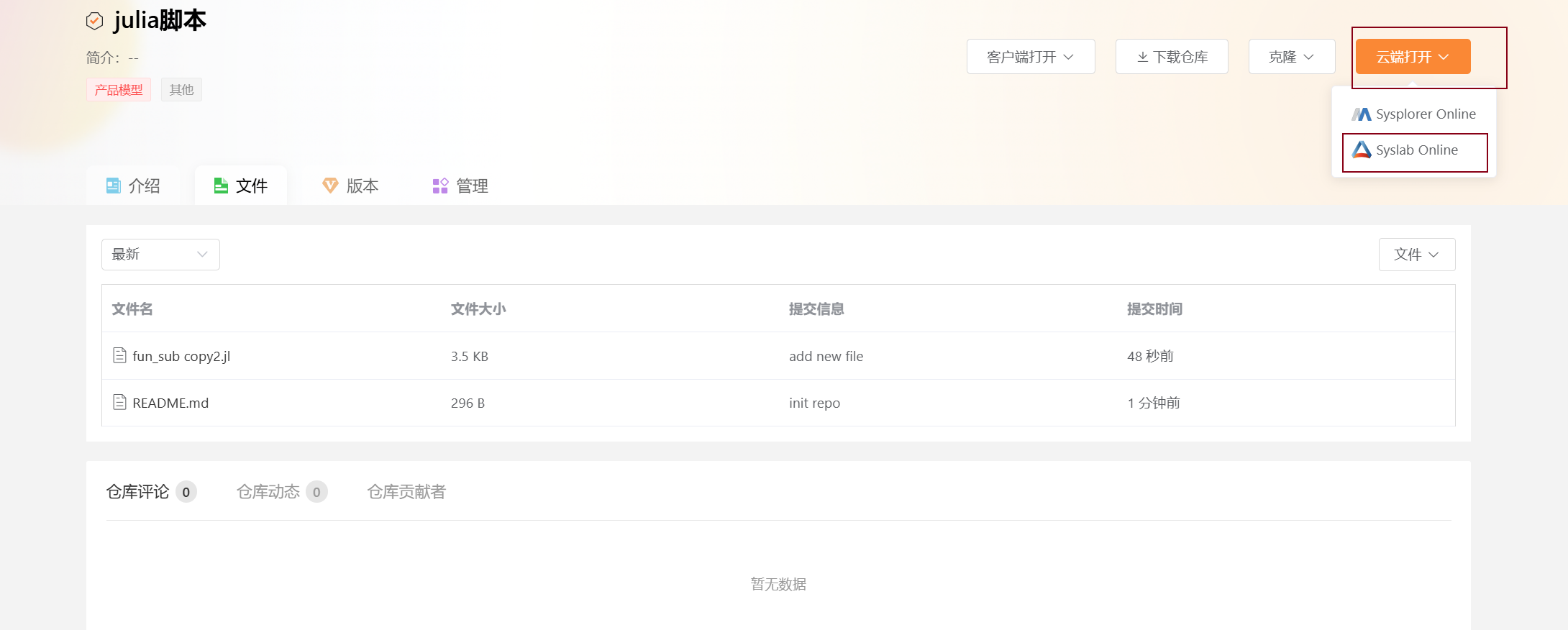Viewport: 1568px width, 630px height.
Task: Click the 296 B file size cell
Action: pyautogui.click(x=468, y=403)
